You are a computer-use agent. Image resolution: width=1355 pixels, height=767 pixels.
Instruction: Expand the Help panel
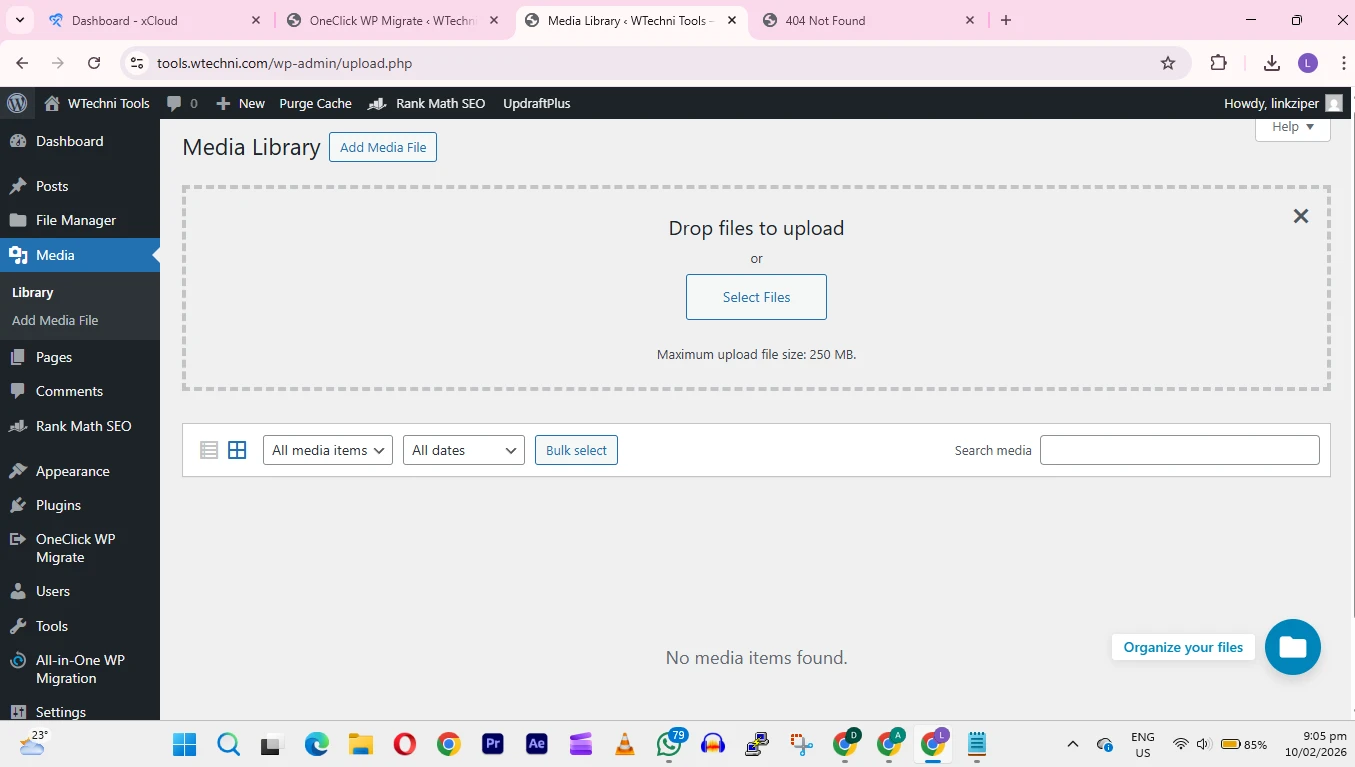point(1292,127)
